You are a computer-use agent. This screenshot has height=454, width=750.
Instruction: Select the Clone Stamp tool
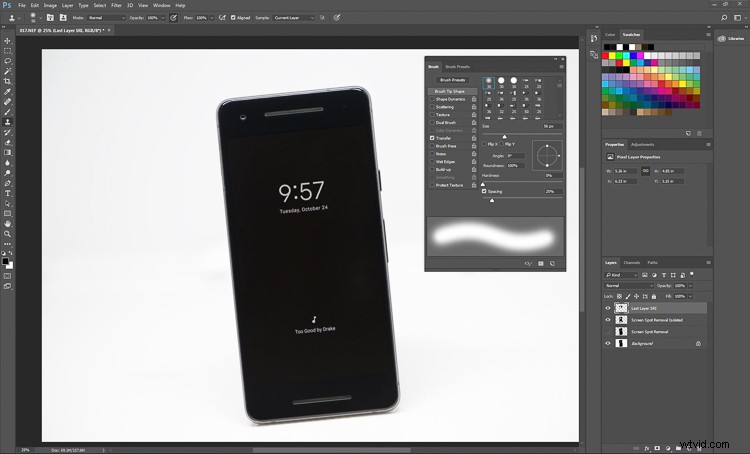[8, 121]
